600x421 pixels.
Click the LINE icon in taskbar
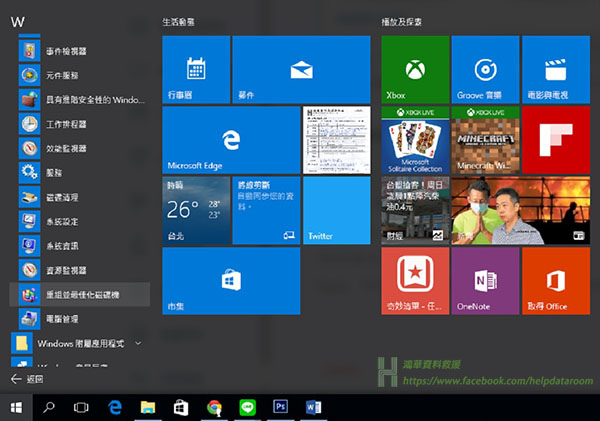tap(248, 407)
